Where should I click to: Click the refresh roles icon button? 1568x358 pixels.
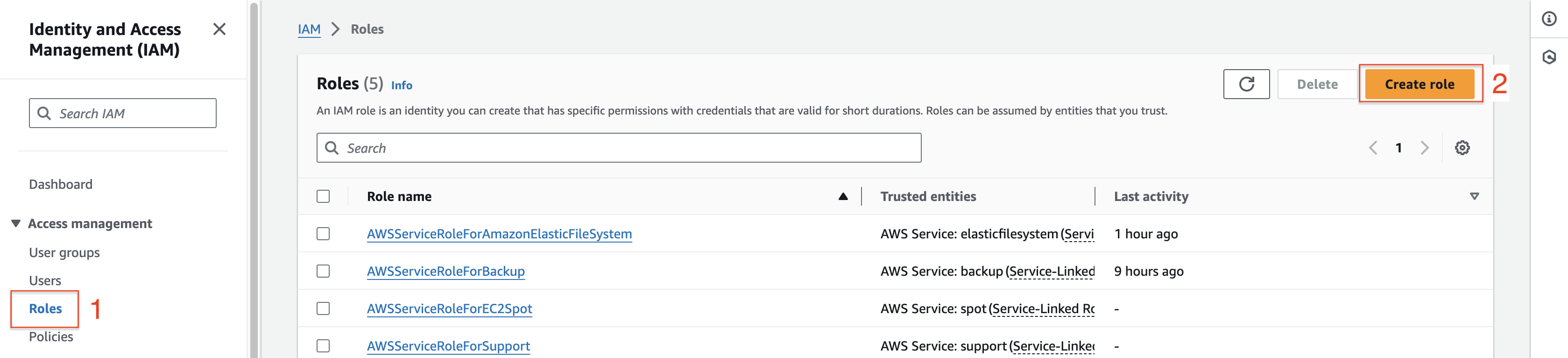pos(1246,84)
